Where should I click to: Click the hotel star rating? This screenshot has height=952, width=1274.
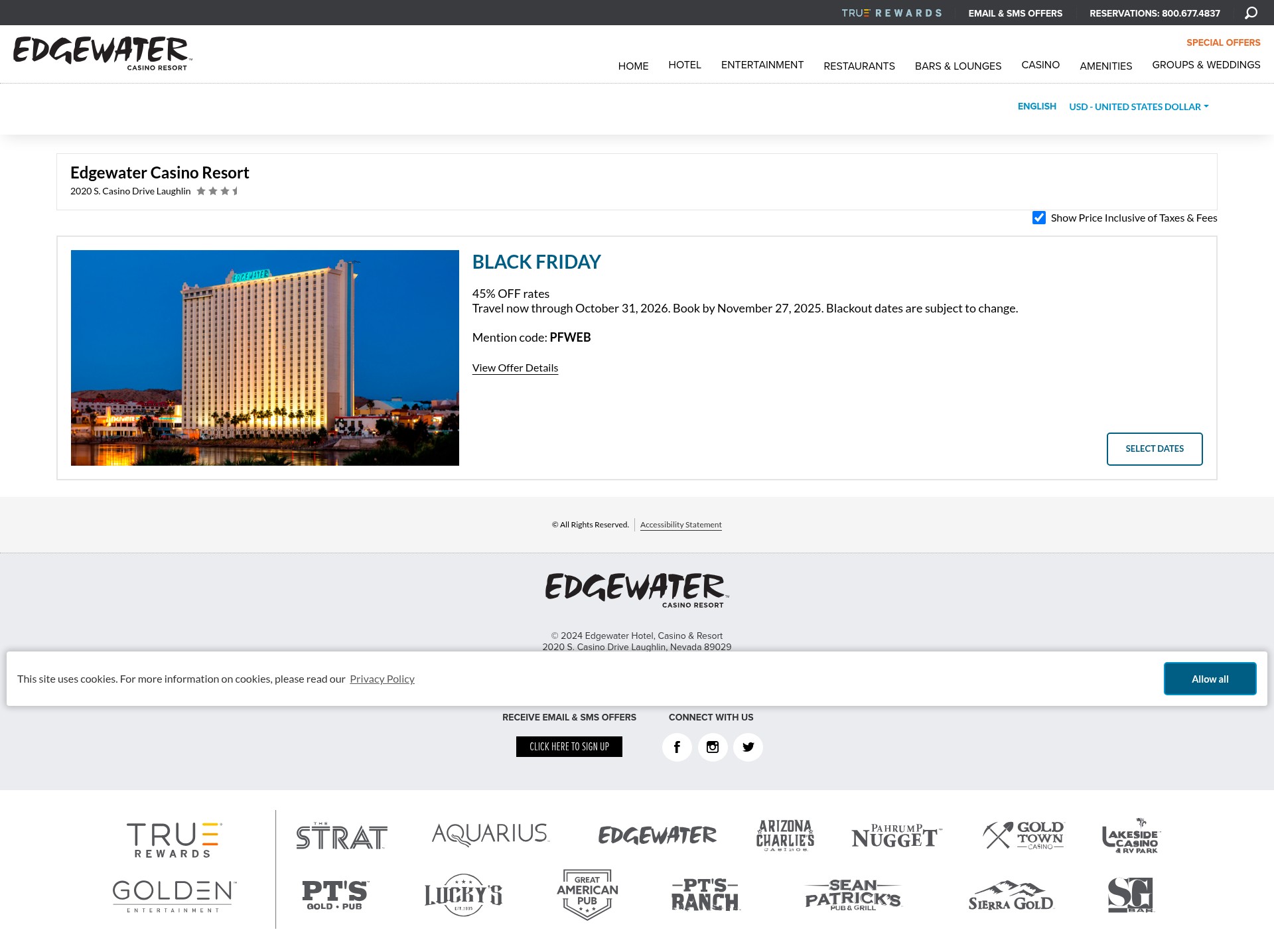pos(218,191)
